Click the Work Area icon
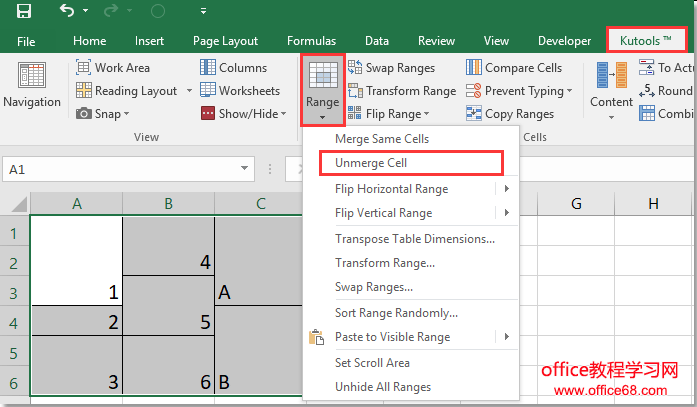The height and width of the screenshot is (407, 697). [84, 68]
